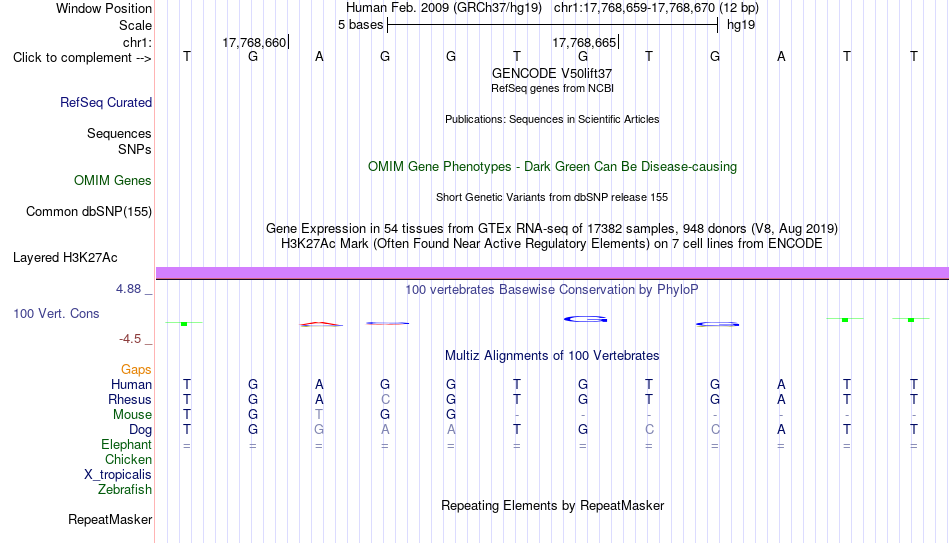
Task: Click the tall blue G conservation logo
Action: [x=585, y=319]
